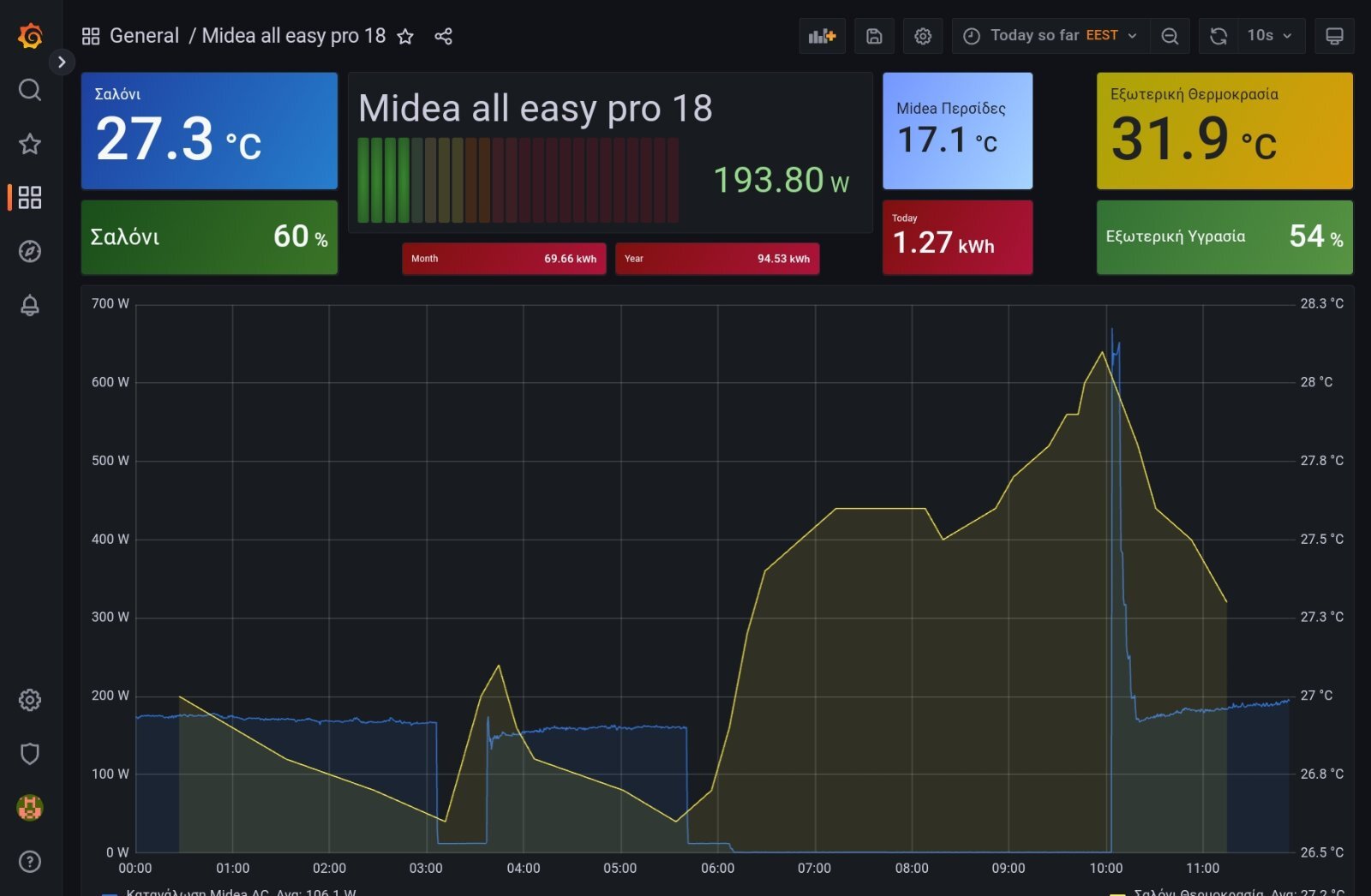Image resolution: width=1371 pixels, height=896 pixels.
Task: Click the 04:00 time axis label
Action: click(523, 868)
